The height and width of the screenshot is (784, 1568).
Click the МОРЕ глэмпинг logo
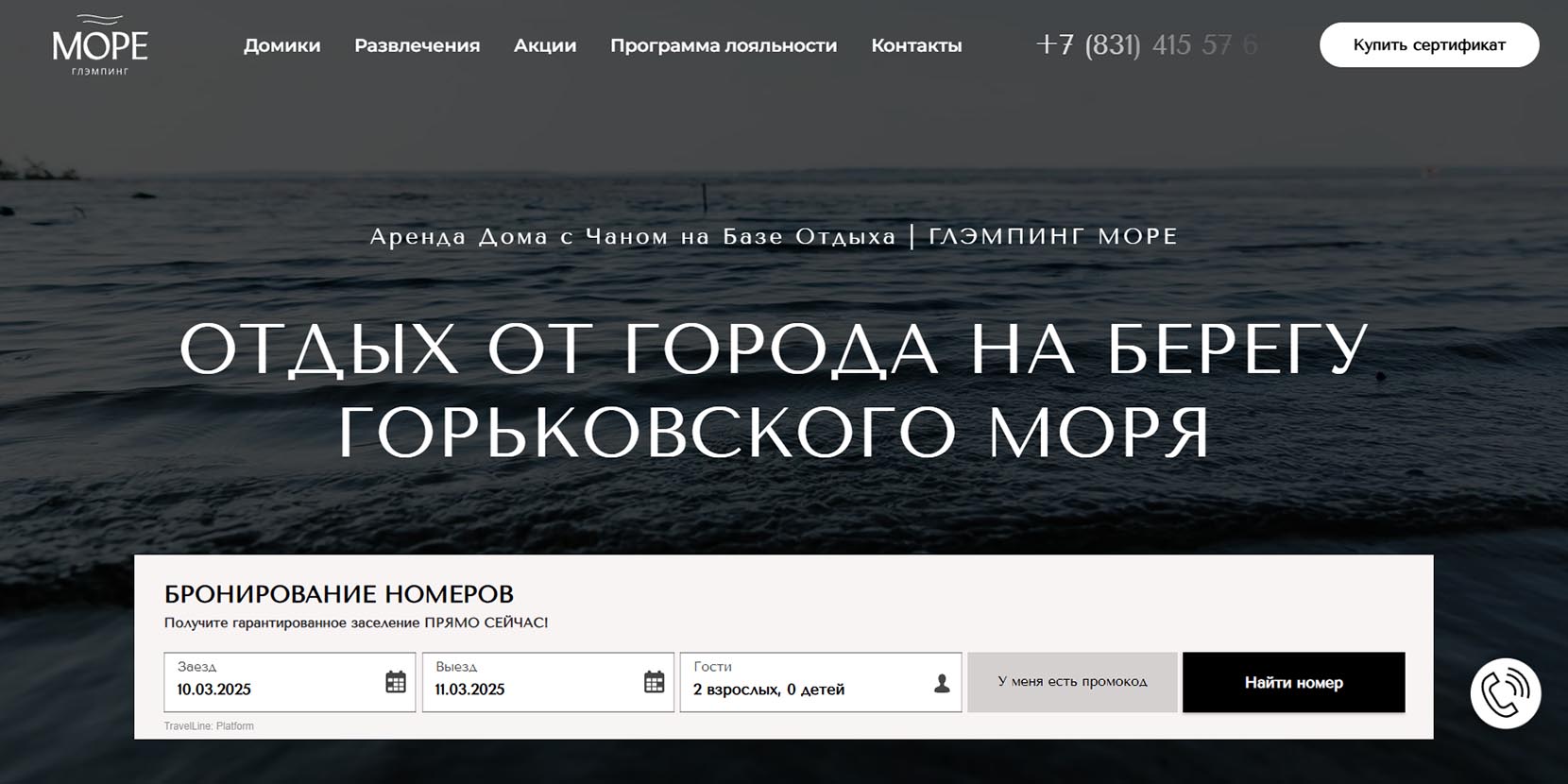(100, 45)
